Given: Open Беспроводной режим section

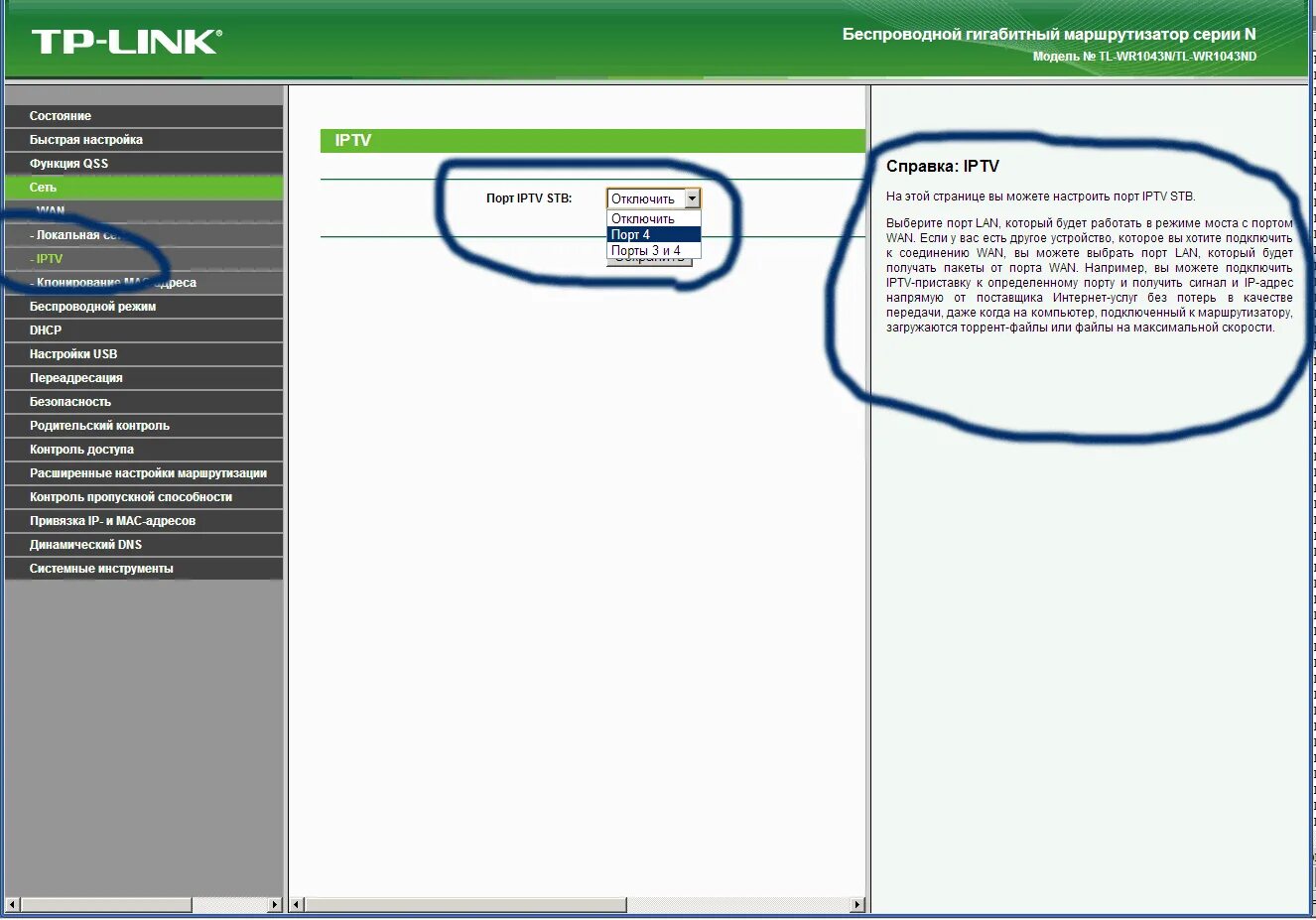Looking at the screenshot, I should tap(144, 307).
